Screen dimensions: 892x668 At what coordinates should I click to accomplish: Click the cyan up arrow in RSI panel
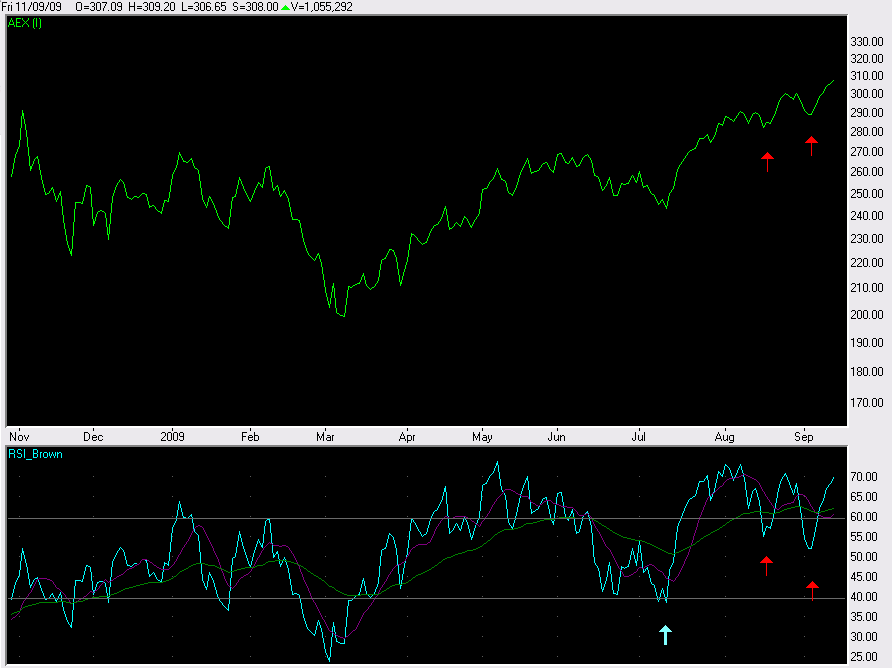pyautogui.click(x=665, y=634)
